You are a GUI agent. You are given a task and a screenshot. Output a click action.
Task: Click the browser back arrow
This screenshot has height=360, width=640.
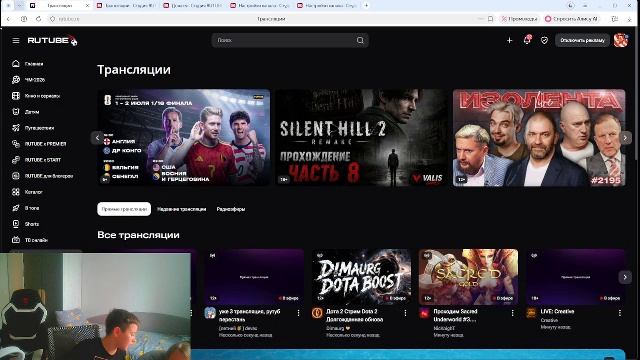9,19
